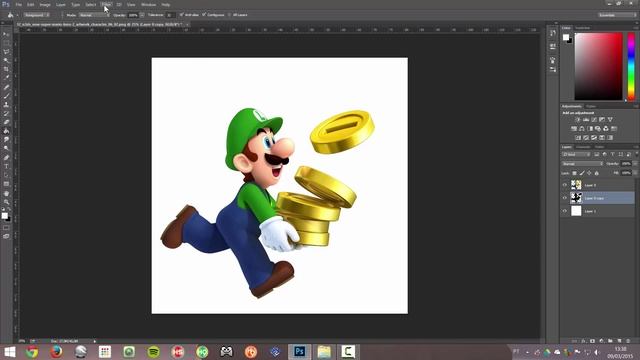Screen dimensions: 640x360
Task: Click the Tolerance input field
Action: click(x=170, y=15)
